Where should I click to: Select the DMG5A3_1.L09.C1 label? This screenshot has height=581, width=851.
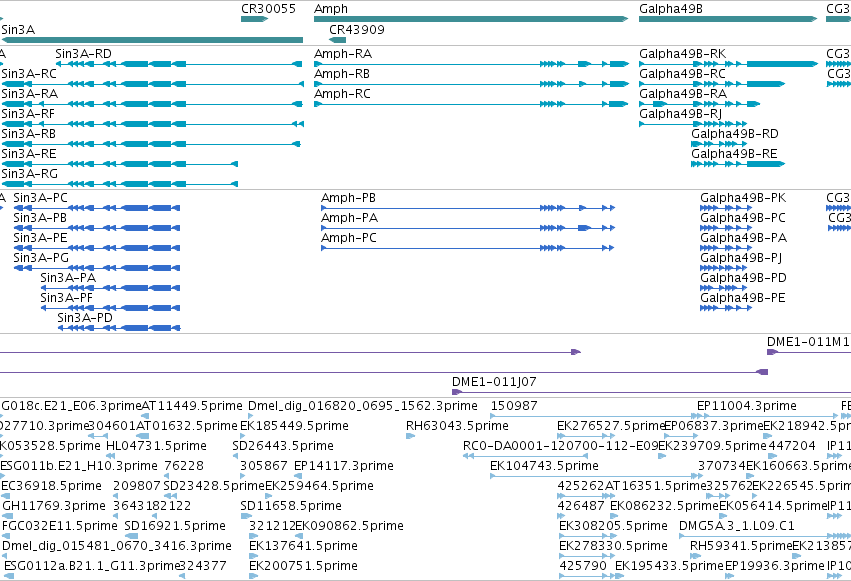tap(737, 526)
